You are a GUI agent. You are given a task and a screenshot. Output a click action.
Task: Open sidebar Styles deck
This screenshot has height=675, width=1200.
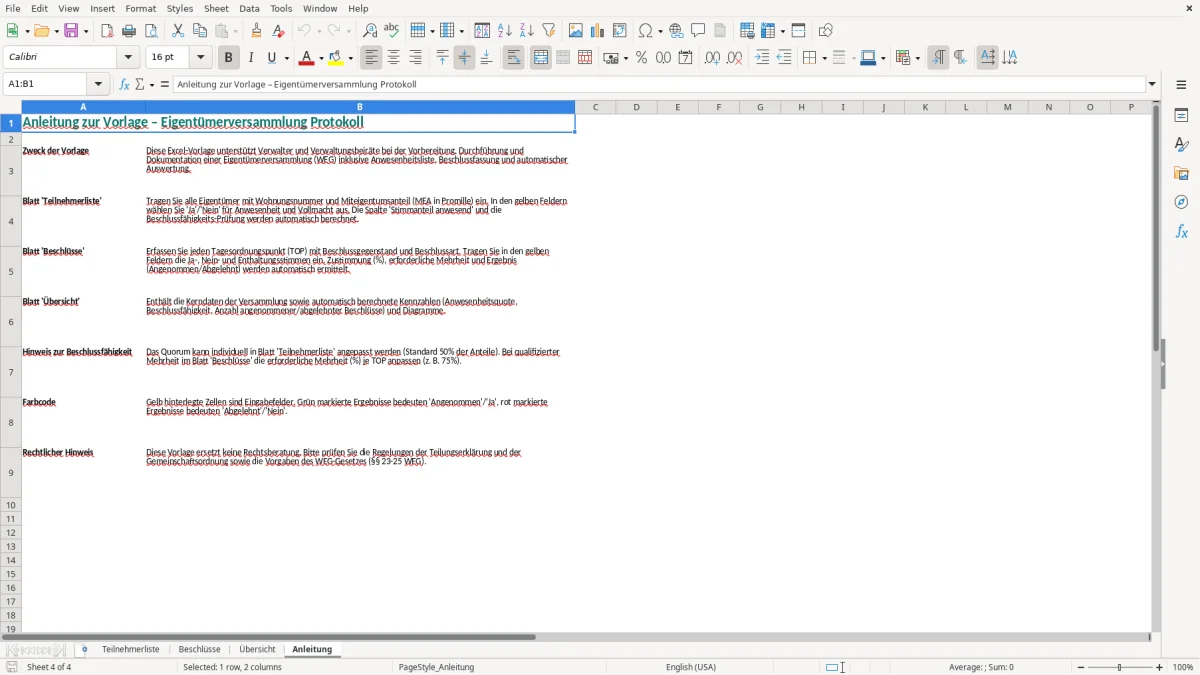1181,144
